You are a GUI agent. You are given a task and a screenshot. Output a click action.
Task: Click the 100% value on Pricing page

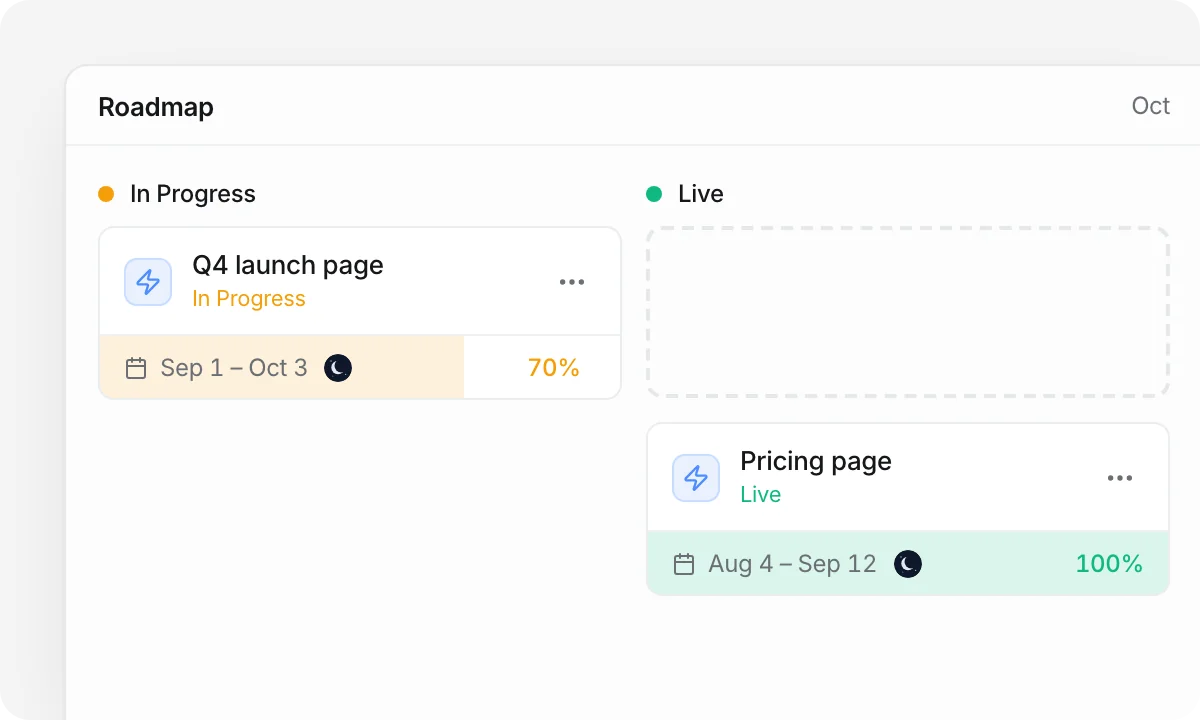1109,564
